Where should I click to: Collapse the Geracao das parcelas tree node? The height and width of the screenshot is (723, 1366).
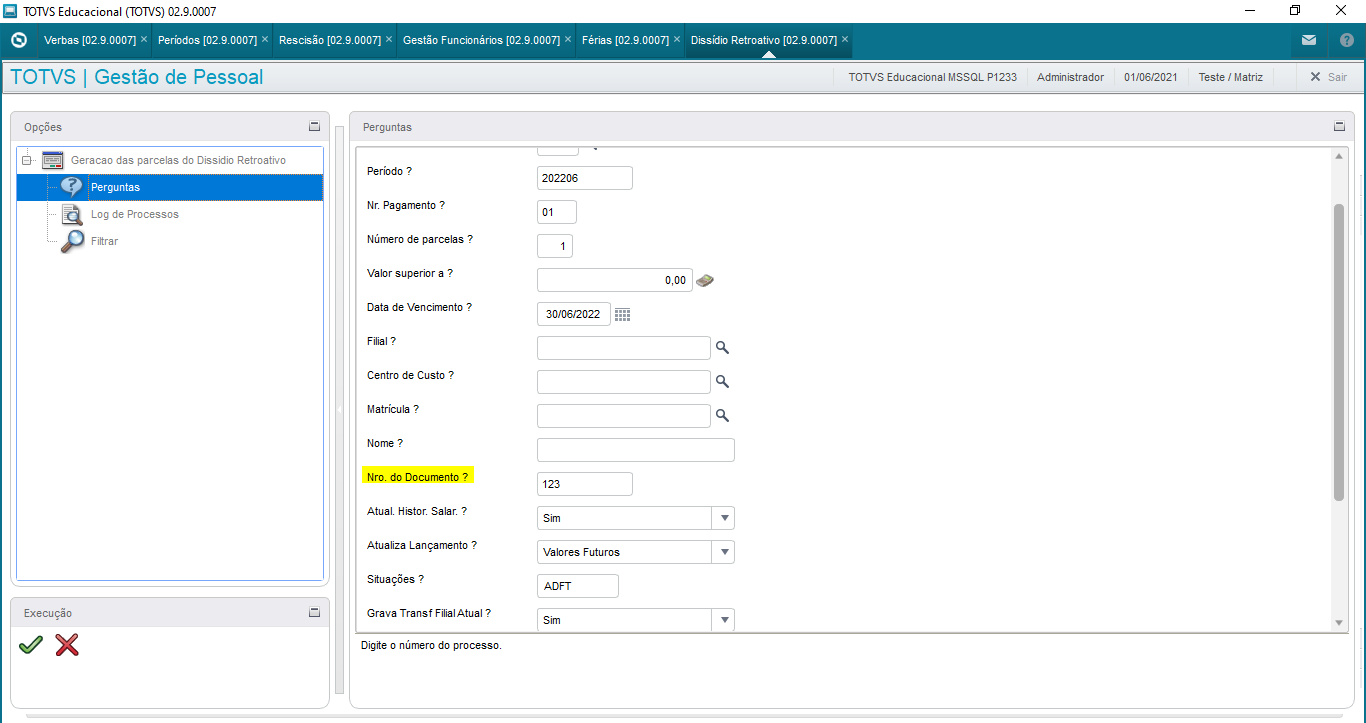click(27, 160)
